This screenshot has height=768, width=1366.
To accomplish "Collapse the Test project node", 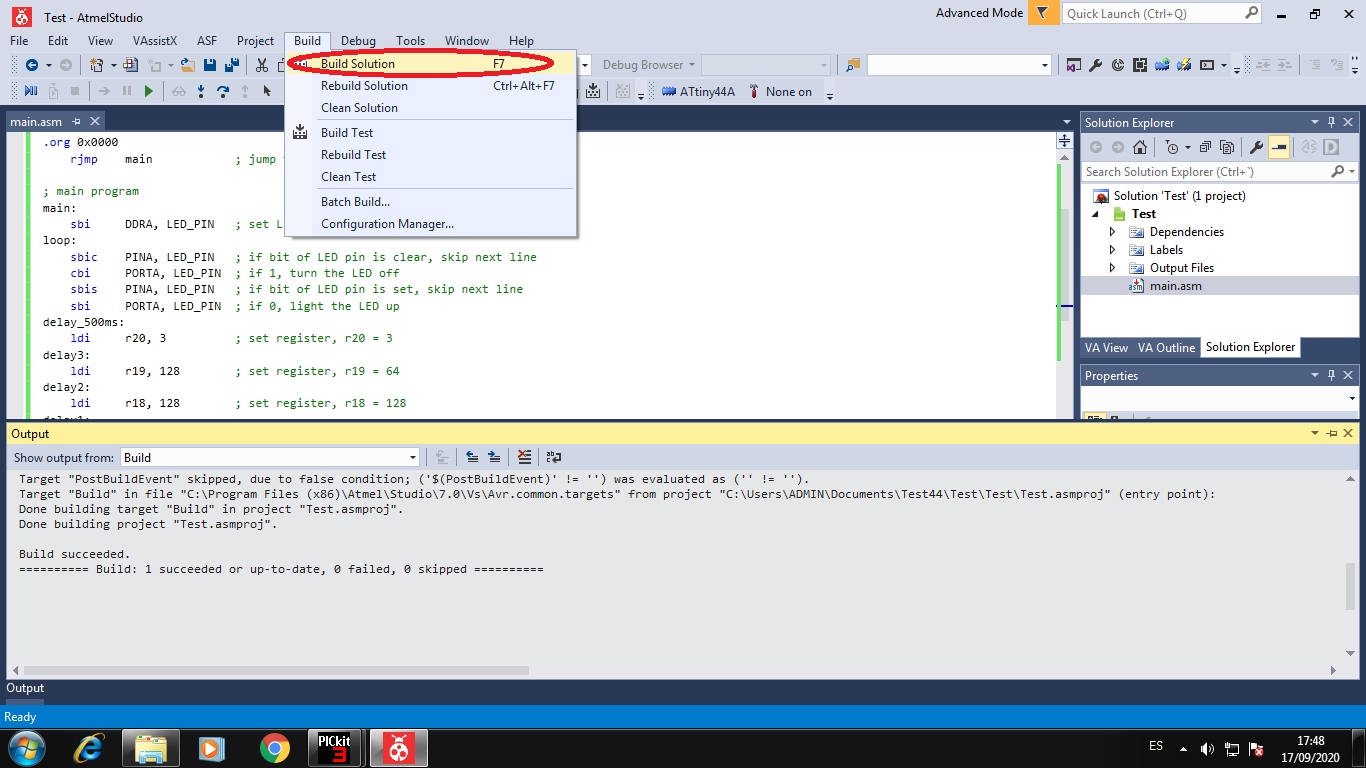I will coord(1095,214).
